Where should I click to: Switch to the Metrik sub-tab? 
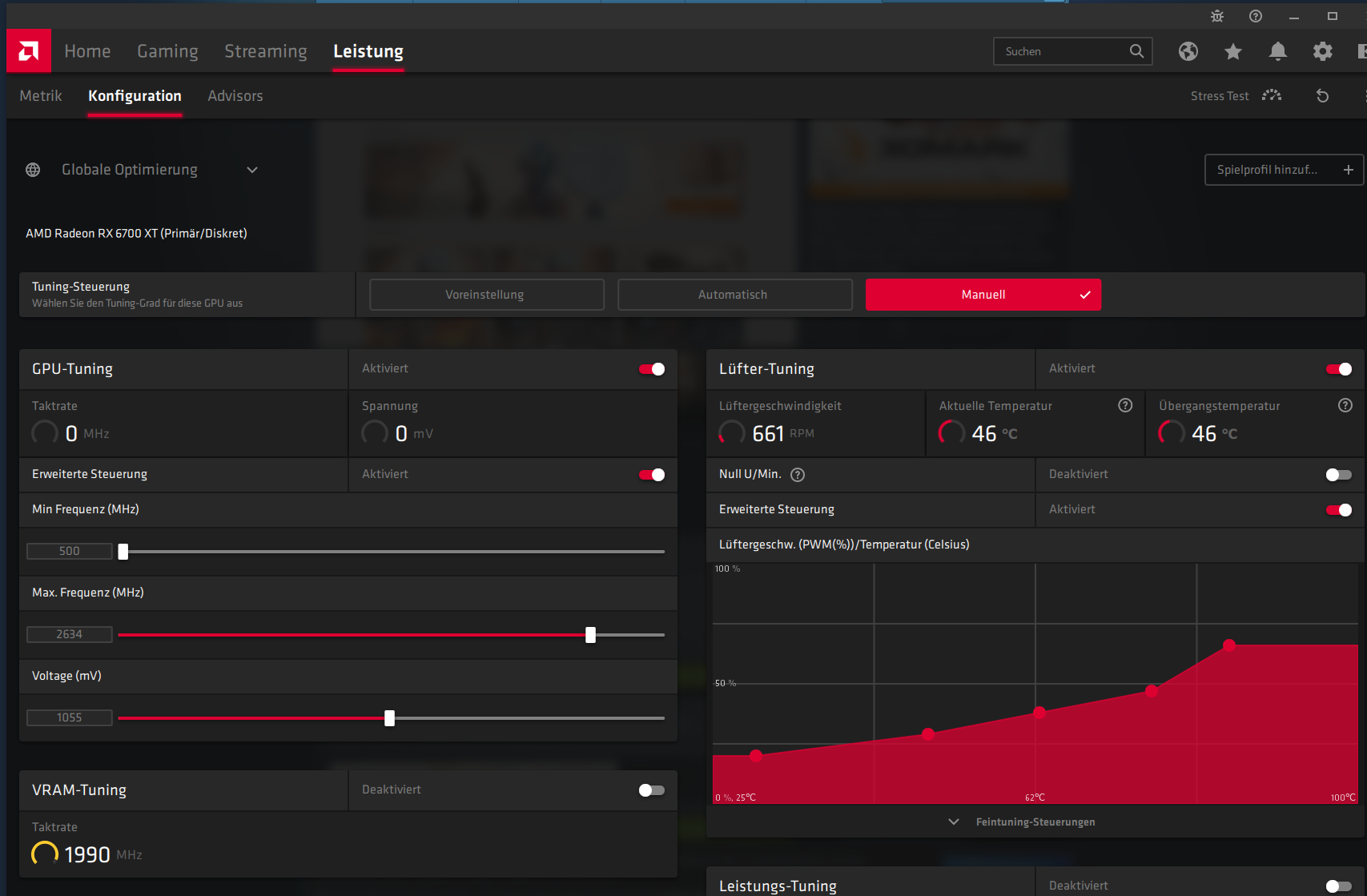click(41, 96)
